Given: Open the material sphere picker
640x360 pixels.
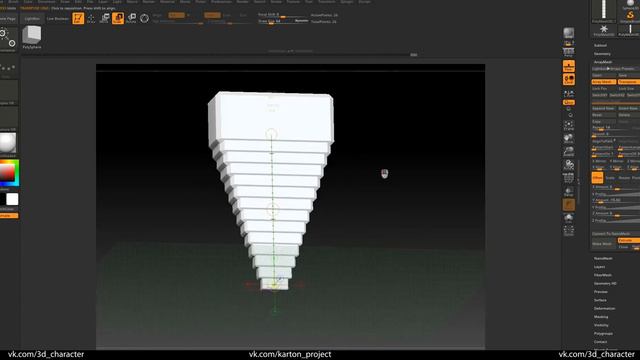Looking at the screenshot, I should (x=8, y=144).
